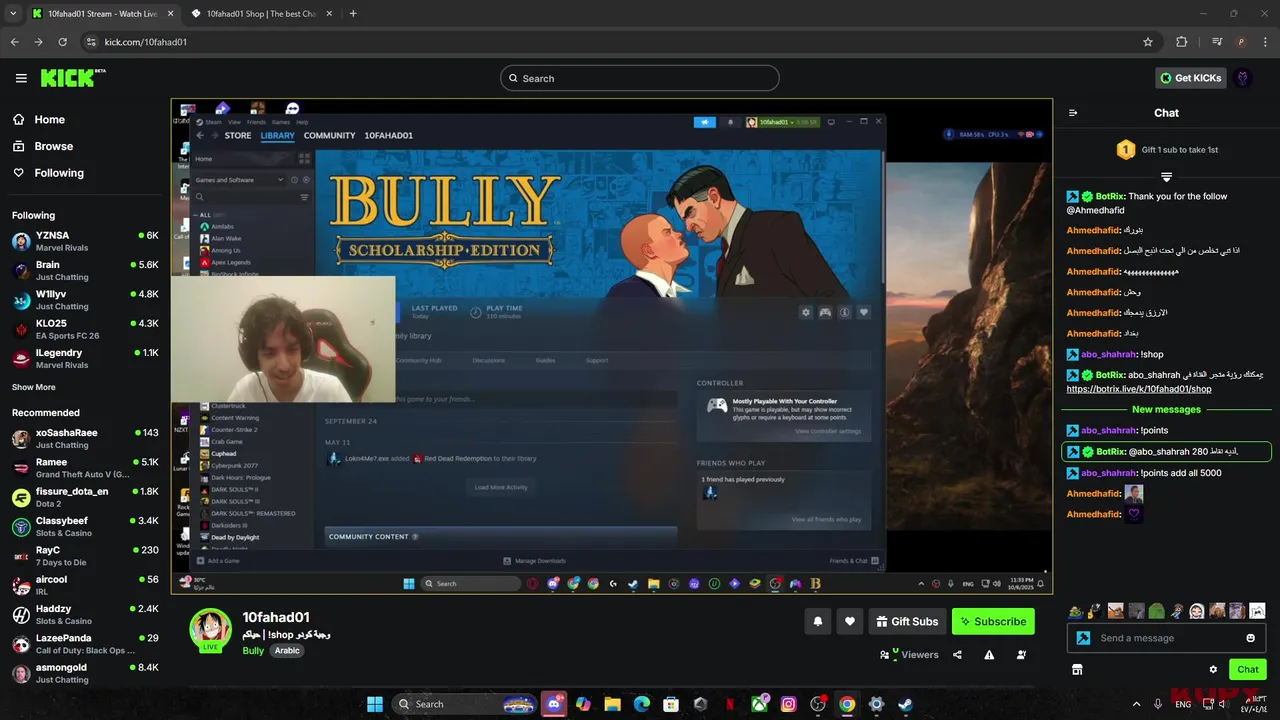Open YZNSA channel in Following list
This screenshot has width=1280, height=720.
point(85,241)
